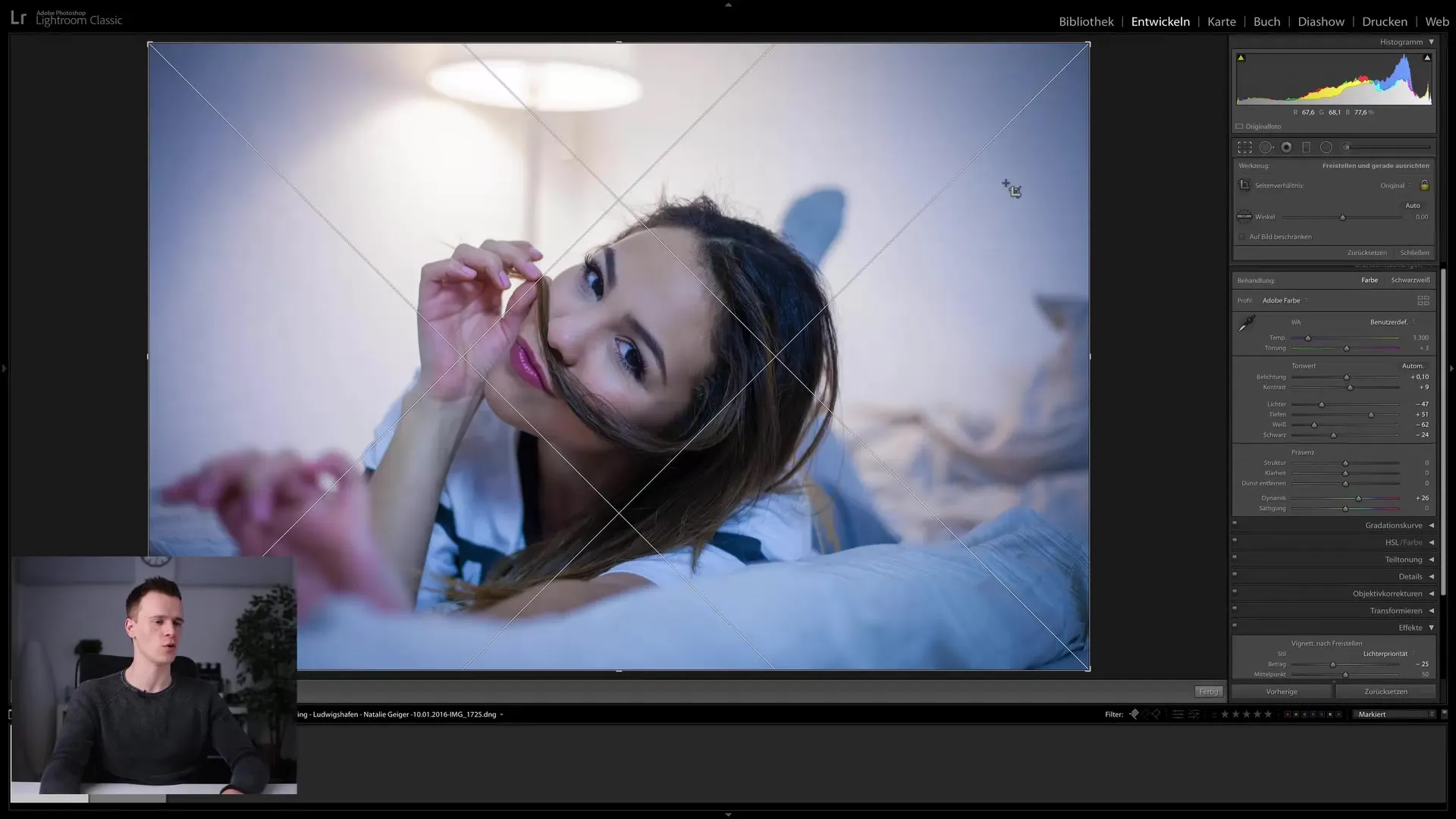
Task: Switch to the Bibliothek module
Action: 1086,21
